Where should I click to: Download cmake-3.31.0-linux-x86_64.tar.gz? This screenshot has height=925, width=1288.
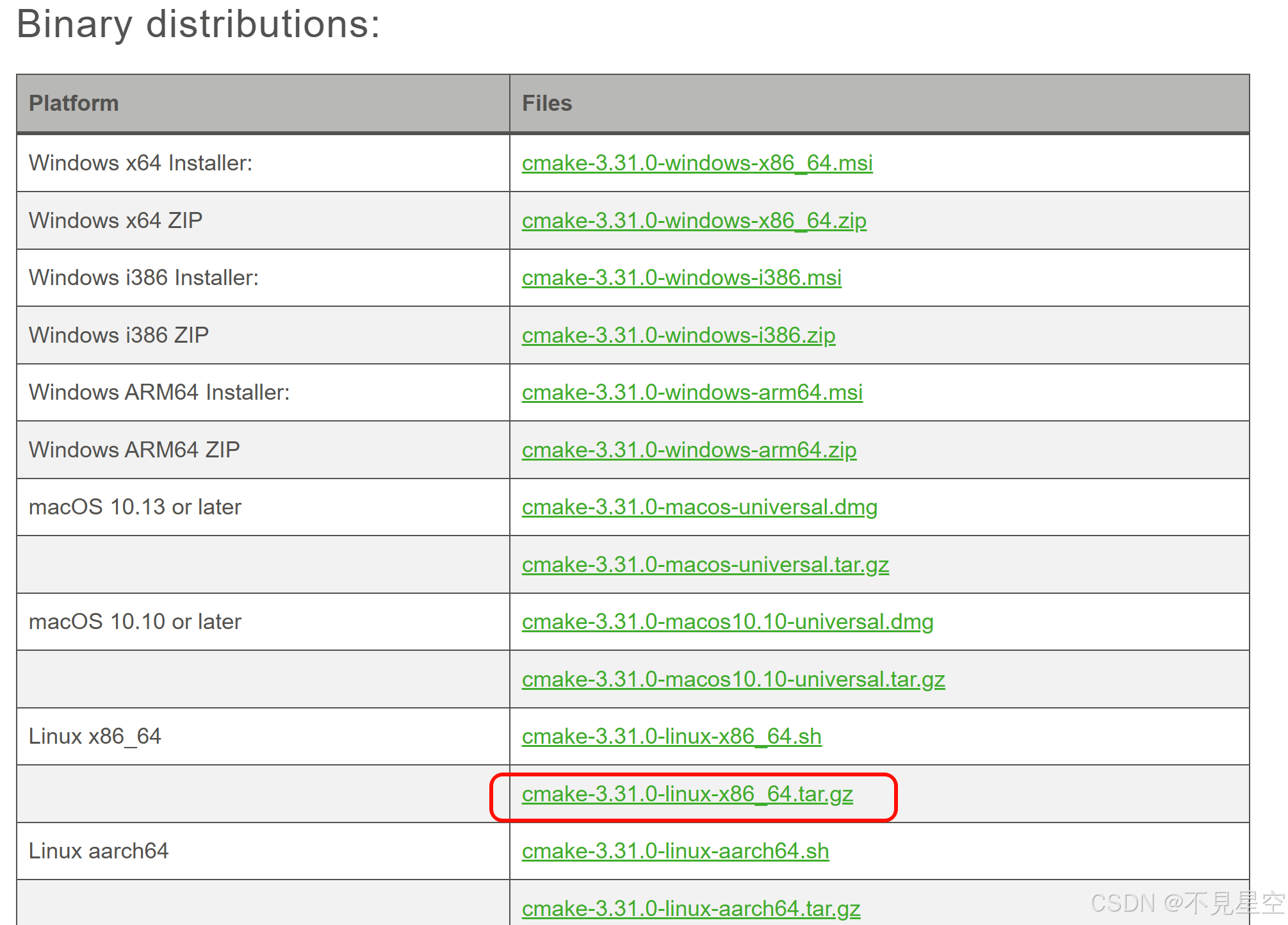687,794
